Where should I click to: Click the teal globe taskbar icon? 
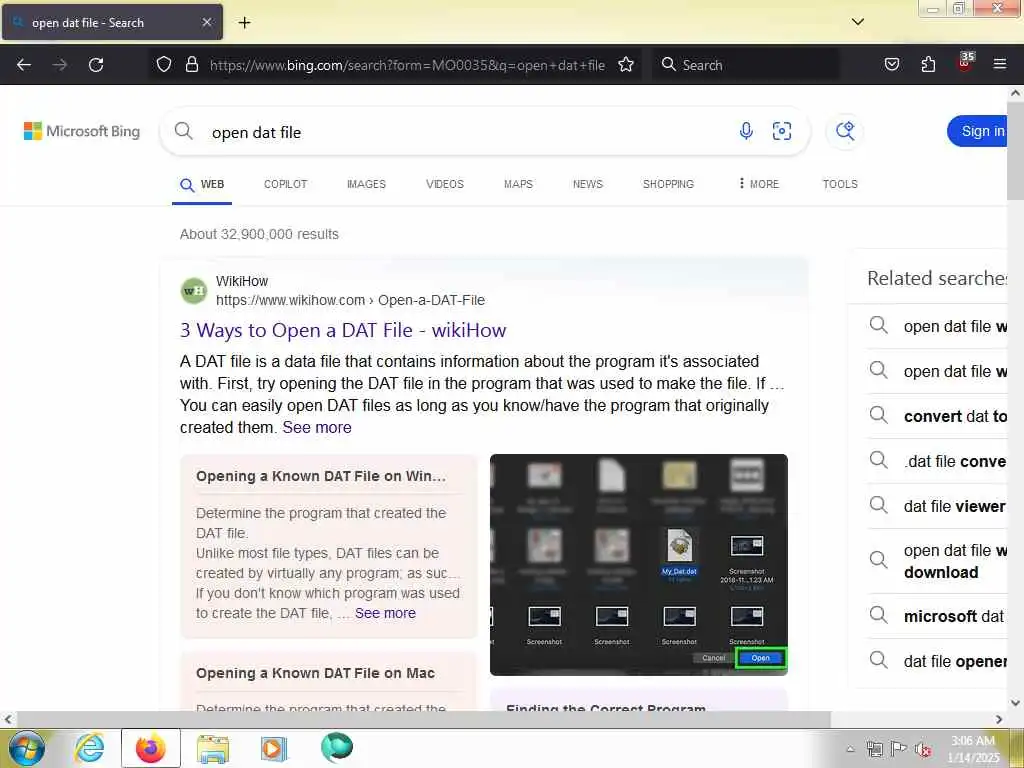[x=337, y=747]
